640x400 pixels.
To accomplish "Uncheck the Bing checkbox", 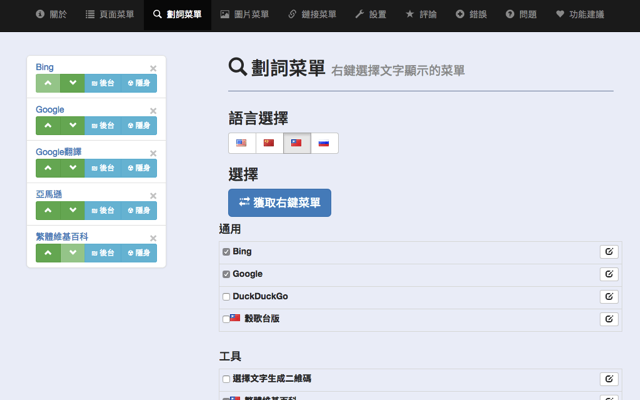I will (226, 252).
